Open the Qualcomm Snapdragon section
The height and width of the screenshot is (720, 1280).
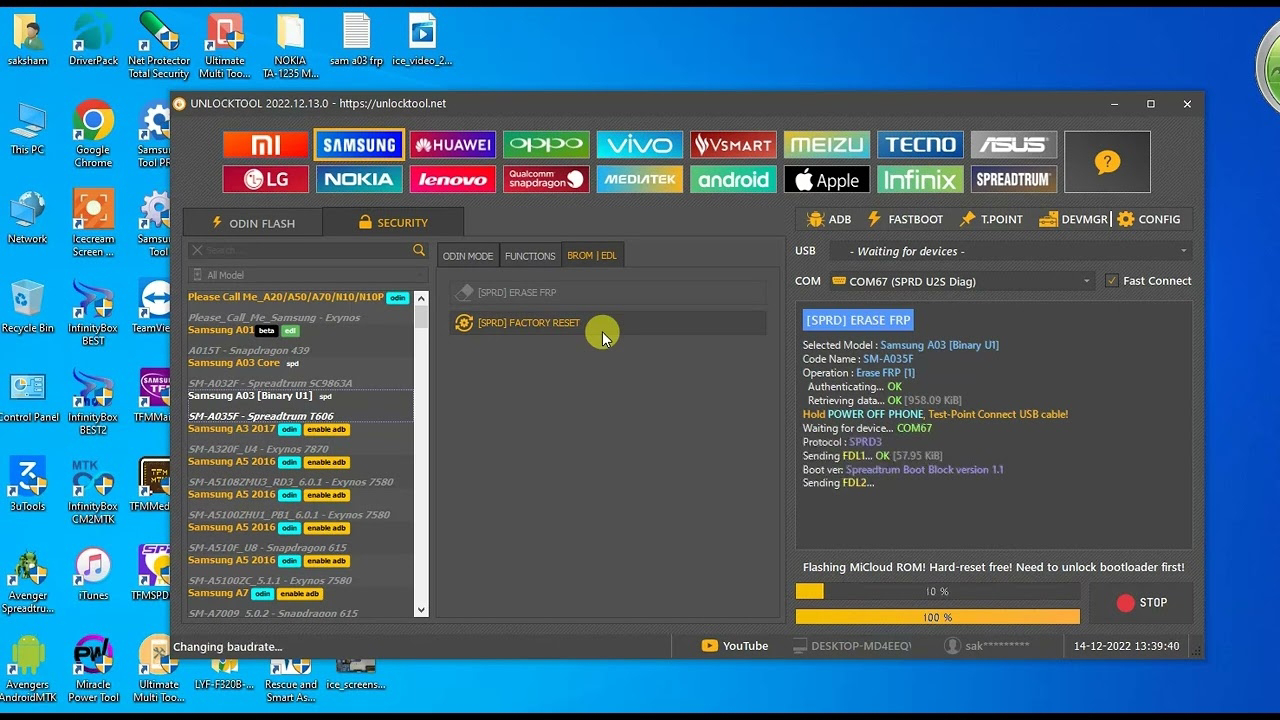[x=546, y=179]
